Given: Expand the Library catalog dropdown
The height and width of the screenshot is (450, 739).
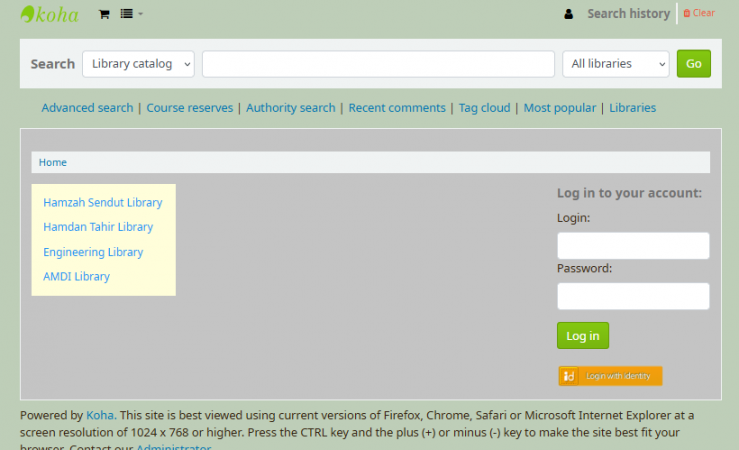Looking at the screenshot, I should pos(139,64).
